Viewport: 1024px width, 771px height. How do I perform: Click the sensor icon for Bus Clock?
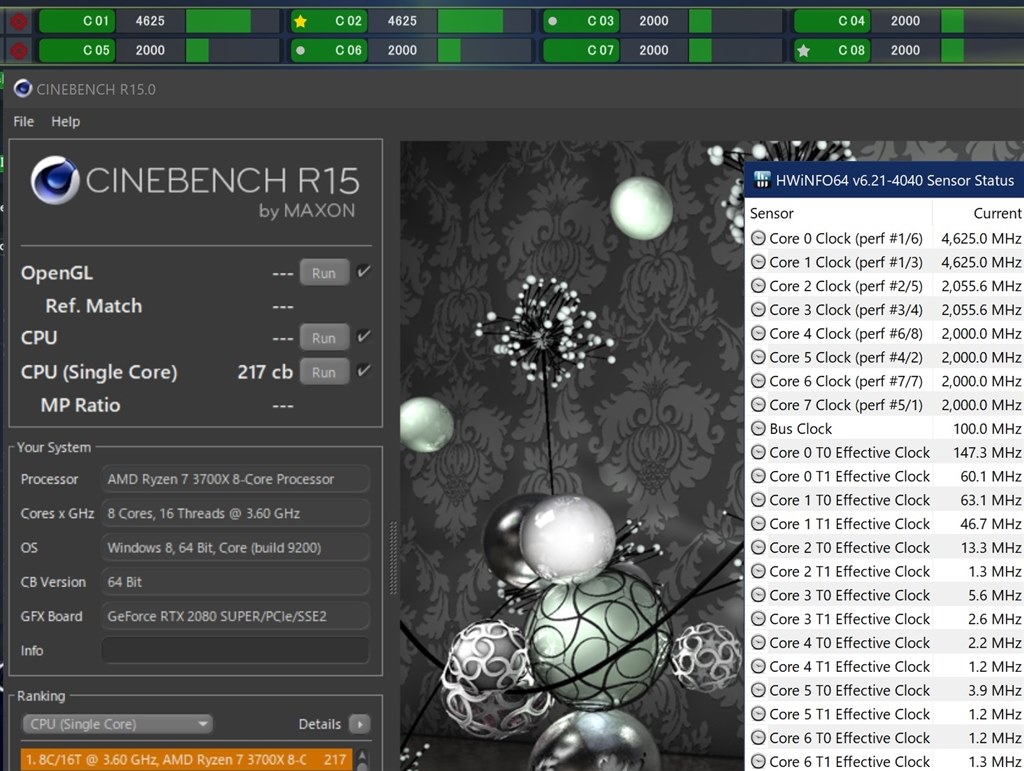tap(758, 428)
